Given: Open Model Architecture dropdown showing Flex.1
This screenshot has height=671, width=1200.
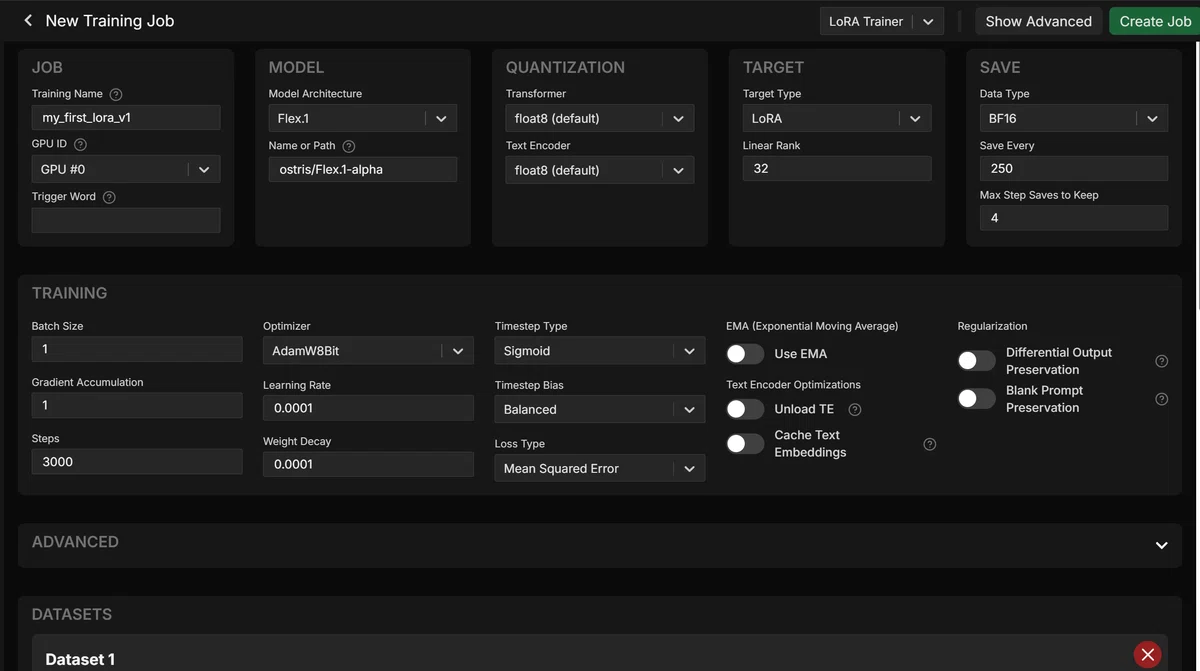Looking at the screenshot, I should [363, 118].
